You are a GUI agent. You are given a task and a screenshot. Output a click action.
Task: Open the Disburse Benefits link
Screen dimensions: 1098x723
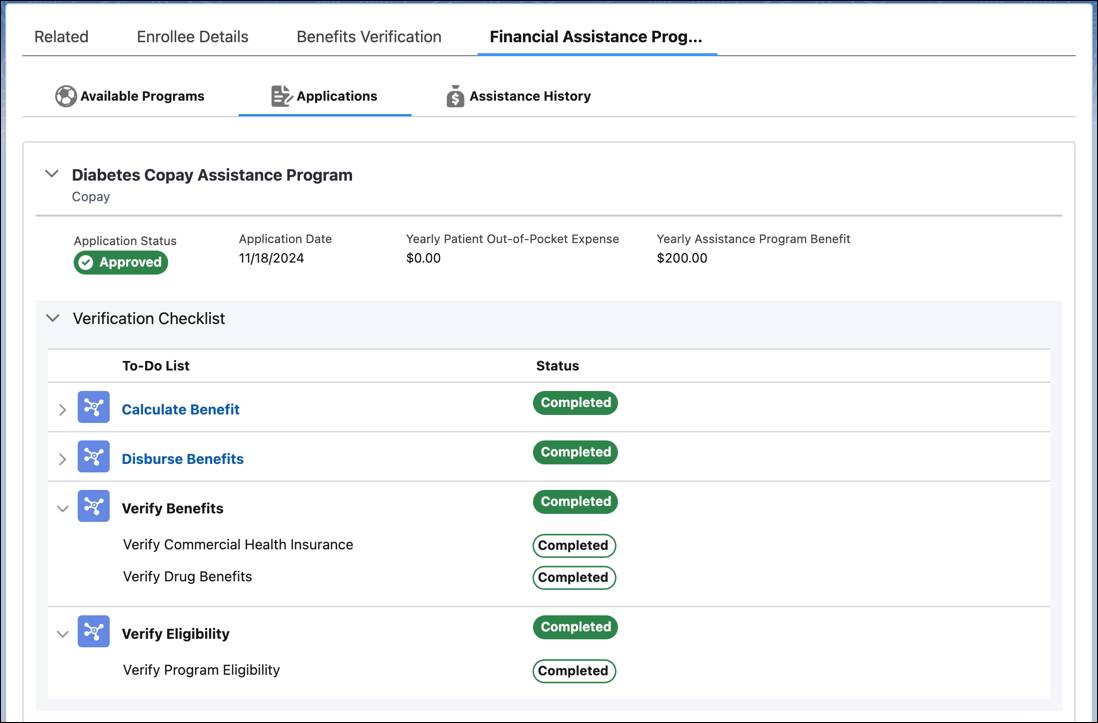(x=182, y=459)
